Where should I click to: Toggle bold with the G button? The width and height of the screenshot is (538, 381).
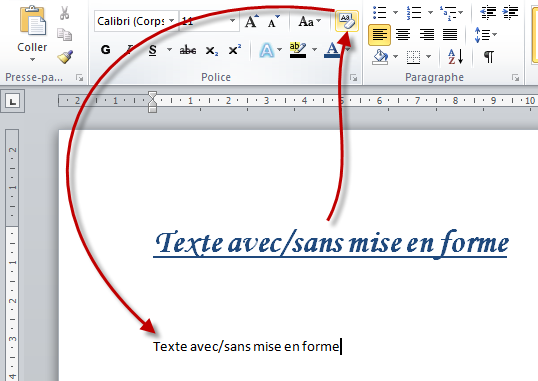(x=106, y=50)
